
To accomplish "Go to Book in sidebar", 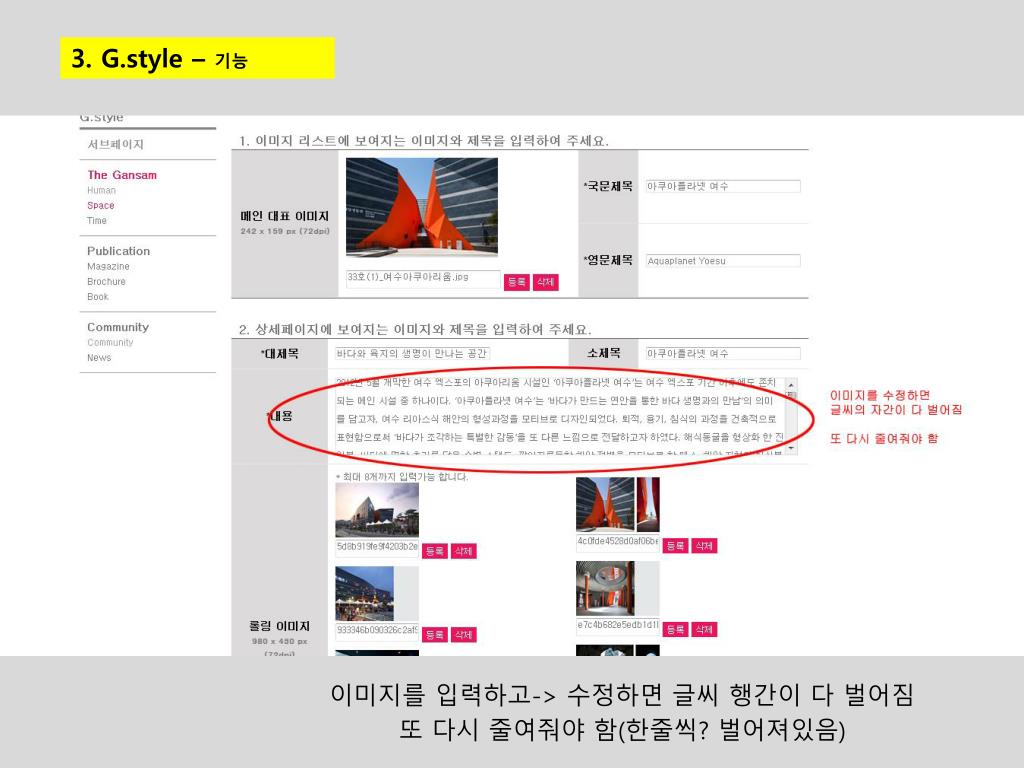I will [x=98, y=296].
